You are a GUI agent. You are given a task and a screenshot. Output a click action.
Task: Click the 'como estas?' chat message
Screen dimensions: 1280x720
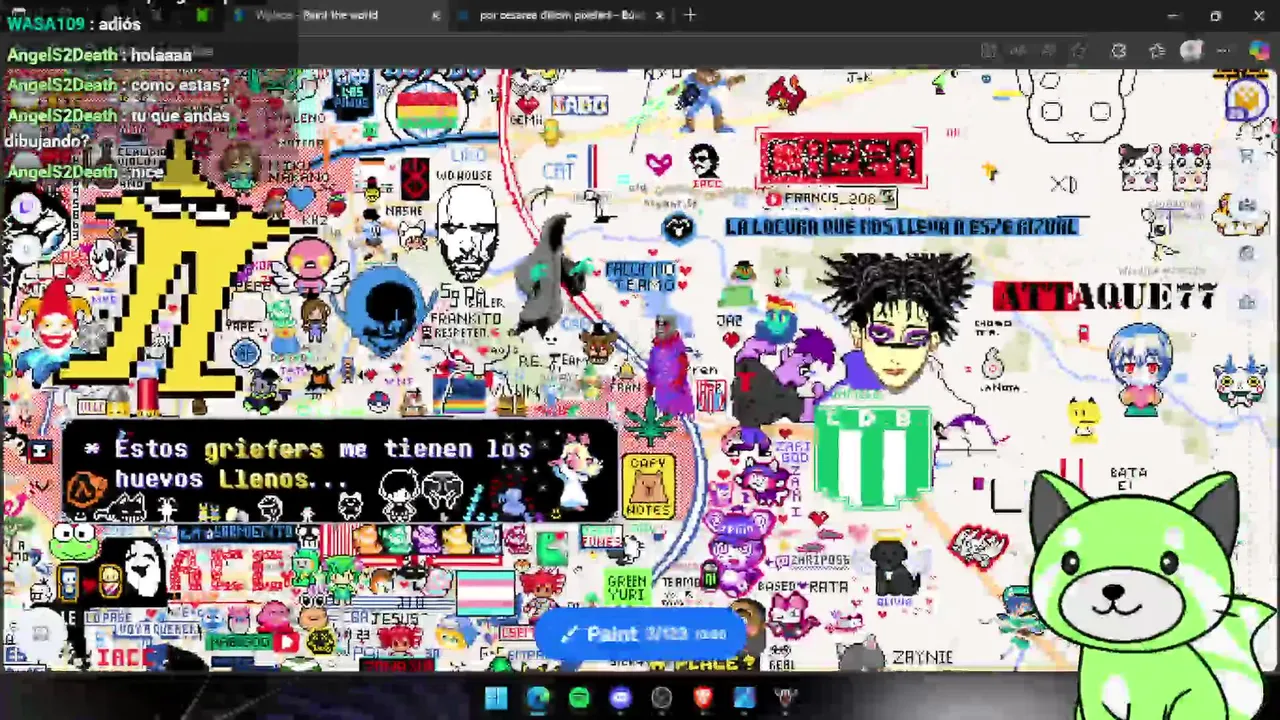click(118, 85)
